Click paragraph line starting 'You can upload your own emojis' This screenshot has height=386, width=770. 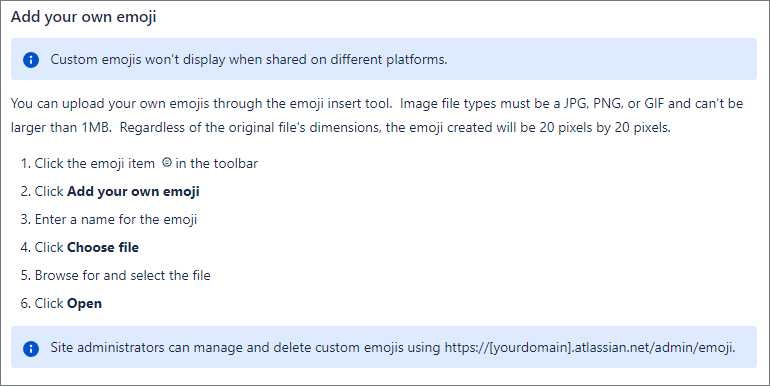coord(377,104)
